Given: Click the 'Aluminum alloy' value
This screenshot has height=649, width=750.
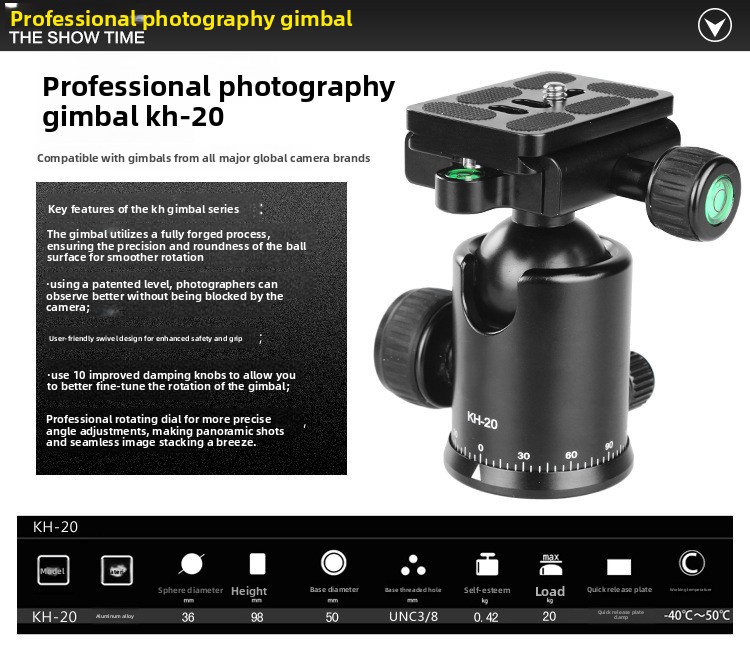Looking at the screenshot, I should pos(115,616).
